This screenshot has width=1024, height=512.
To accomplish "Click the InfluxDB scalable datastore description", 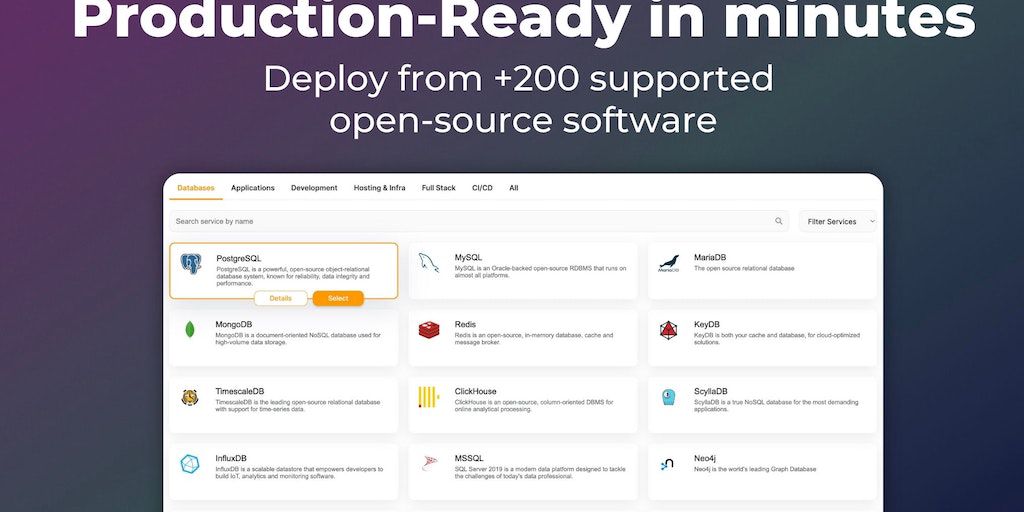I will [x=299, y=473].
